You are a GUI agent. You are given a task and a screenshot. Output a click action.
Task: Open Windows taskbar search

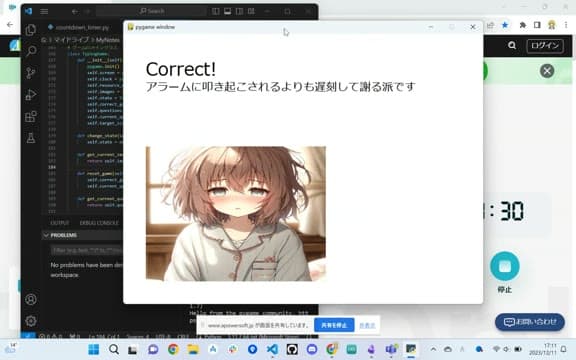click(x=114, y=349)
